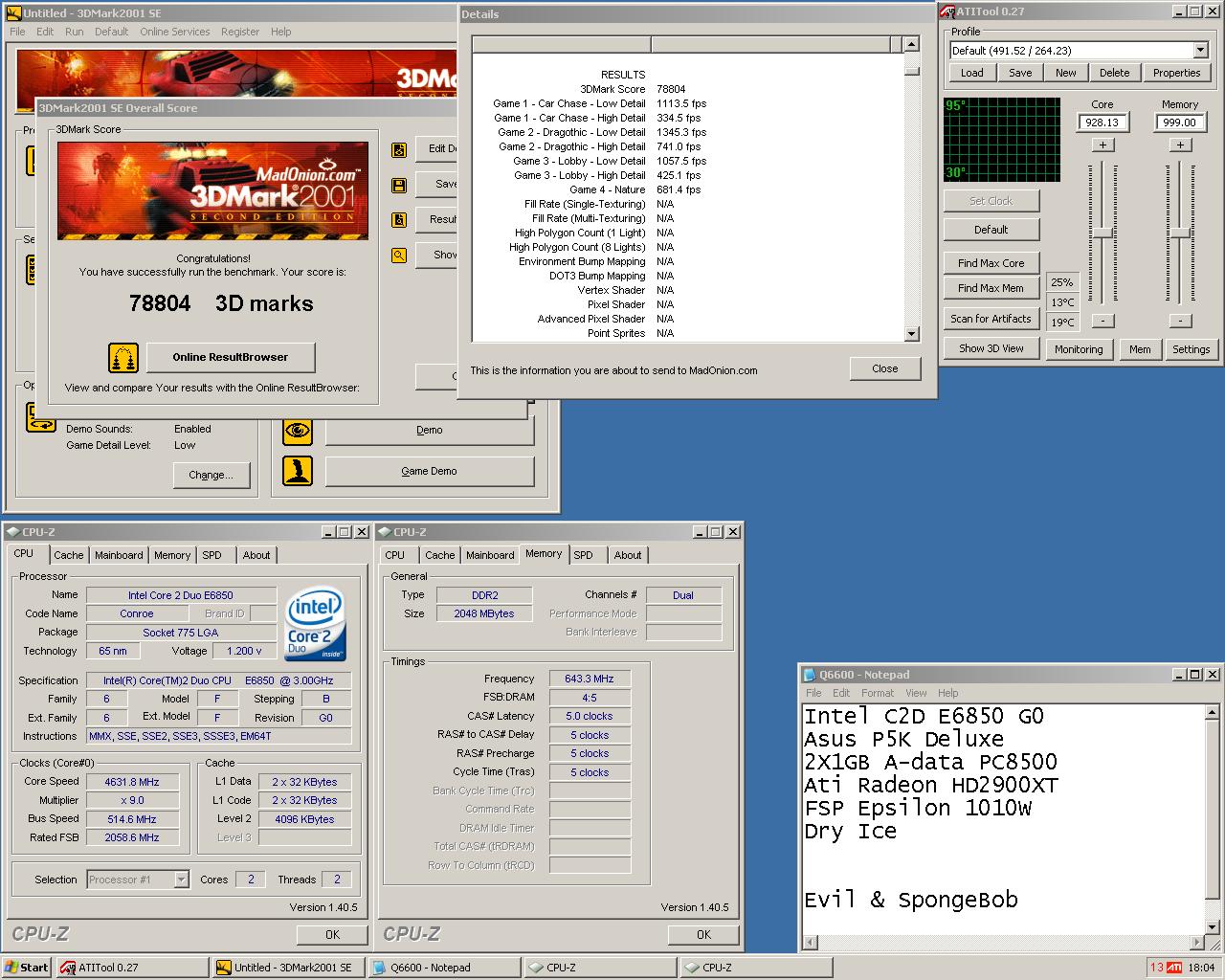Viewport: 1225px width, 980px height.
Task: Click the 3DMark2001 SE title bar icon
Action: 13,13
